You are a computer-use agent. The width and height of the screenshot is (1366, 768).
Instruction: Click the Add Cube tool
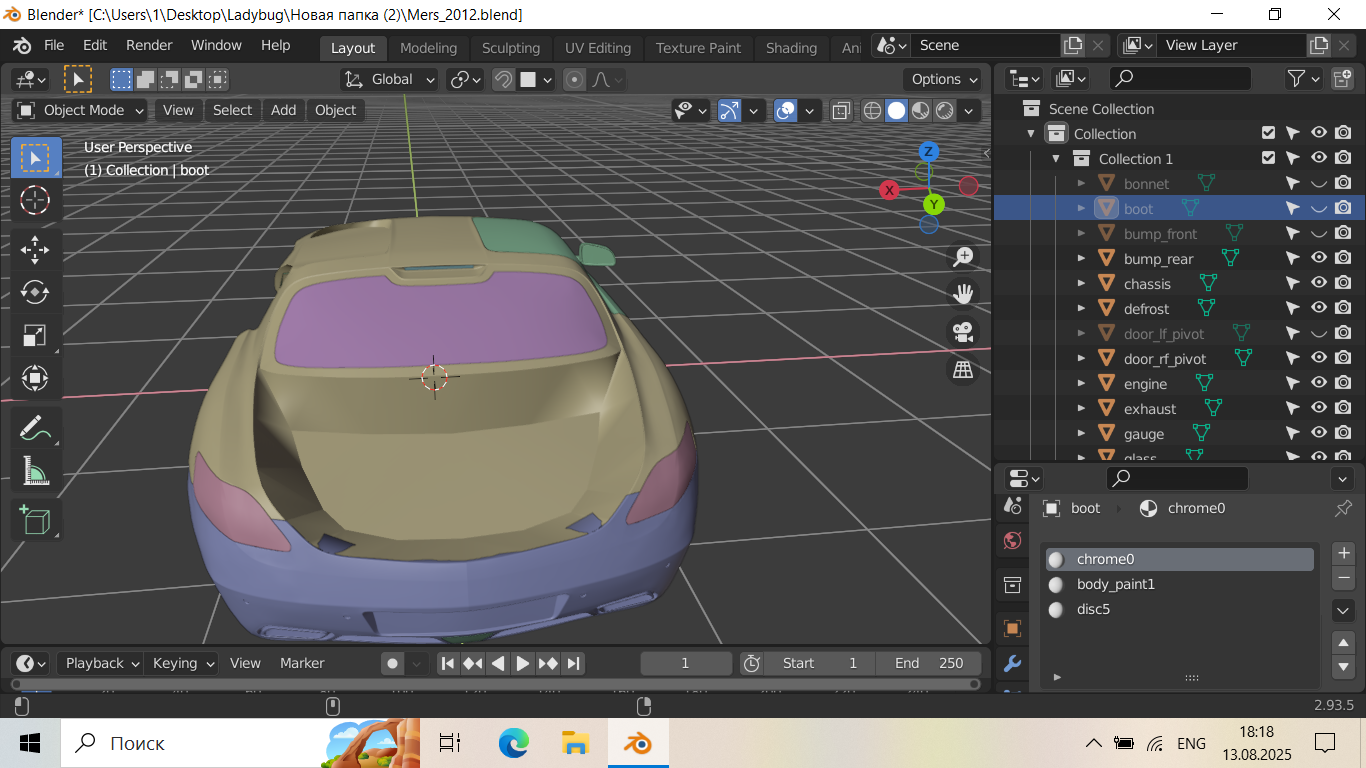click(x=35, y=520)
